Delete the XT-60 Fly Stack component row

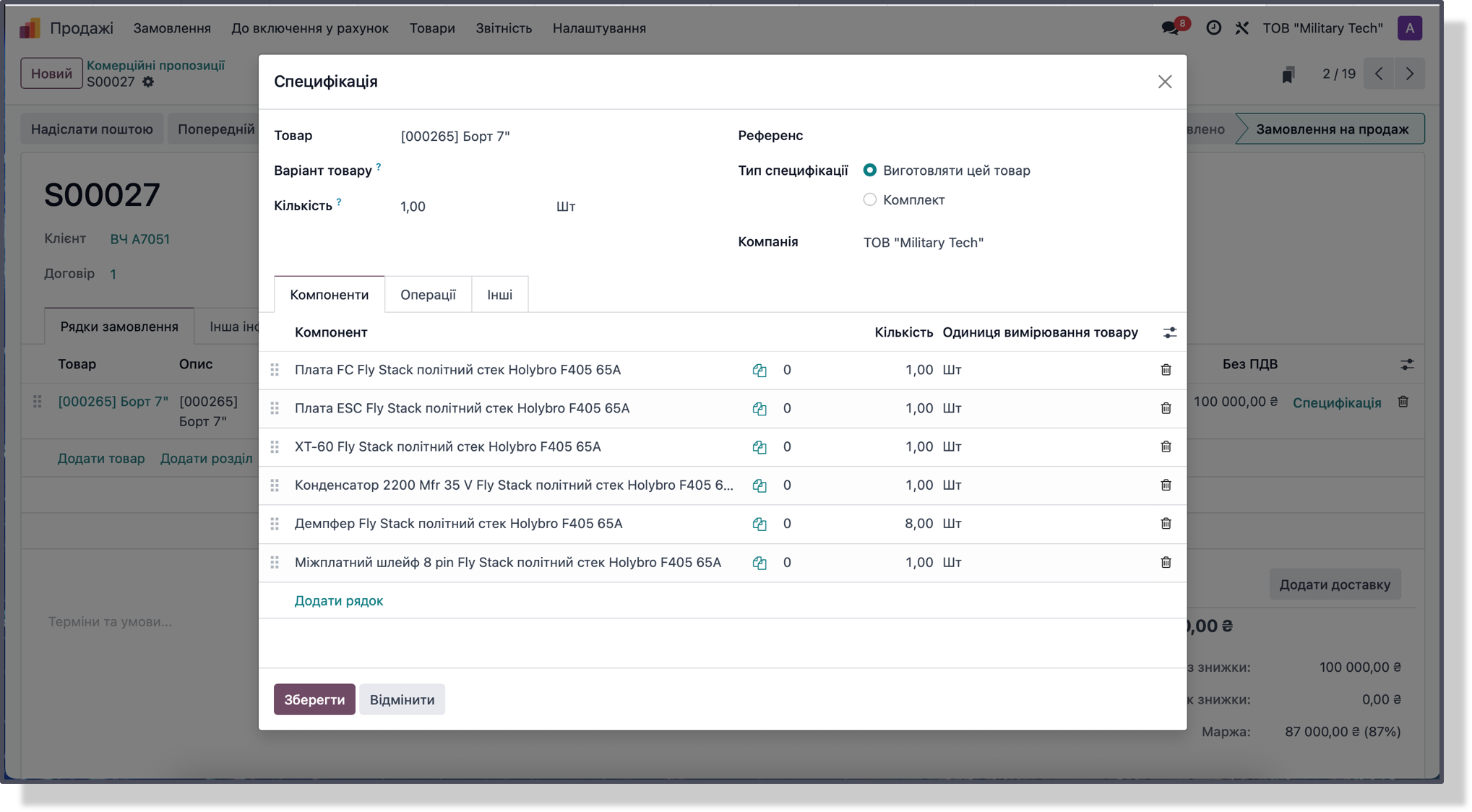point(1166,446)
